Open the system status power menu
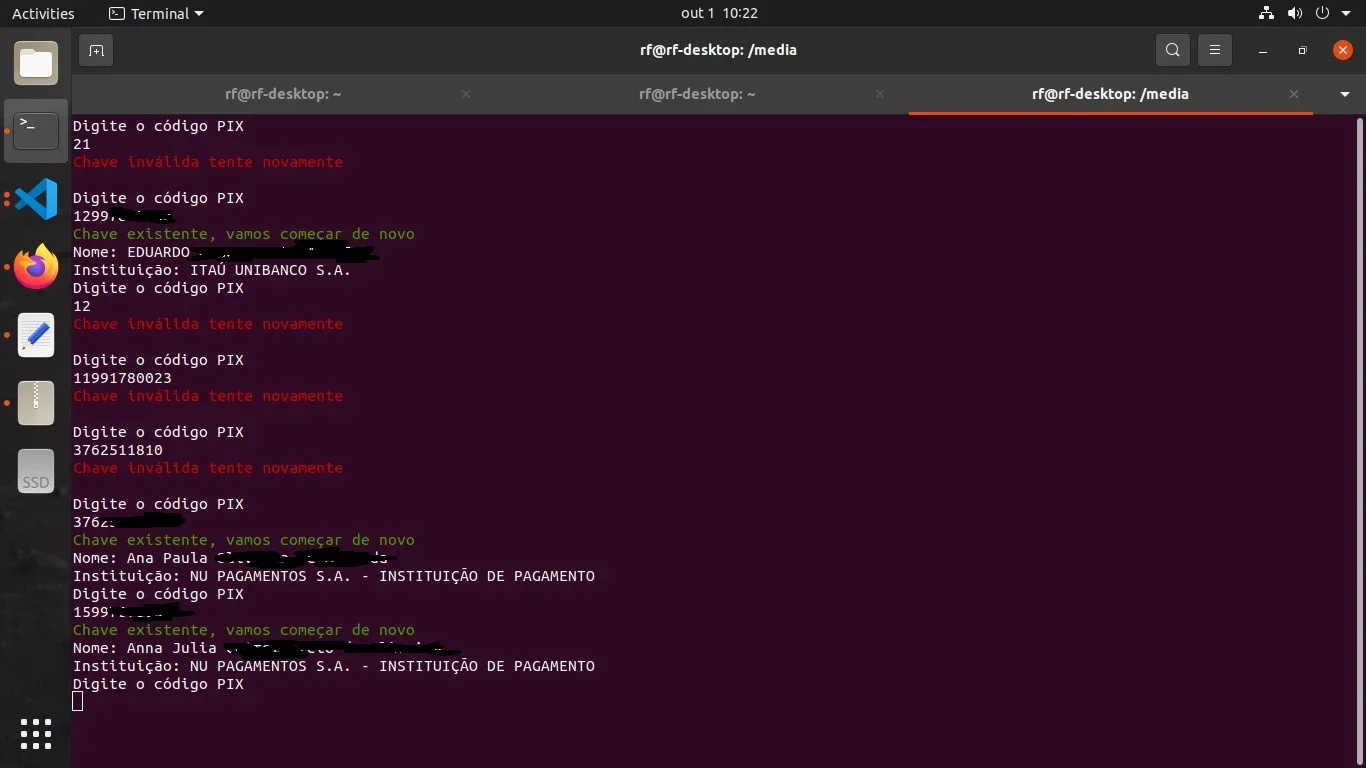The image size is (1366, 768). click(1322, 14)
